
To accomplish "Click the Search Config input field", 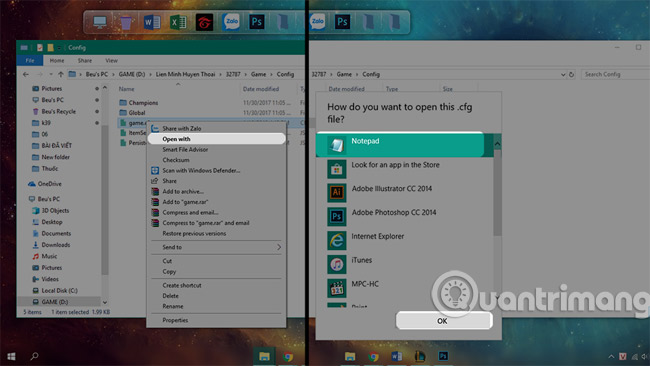I will pos(615,75).
